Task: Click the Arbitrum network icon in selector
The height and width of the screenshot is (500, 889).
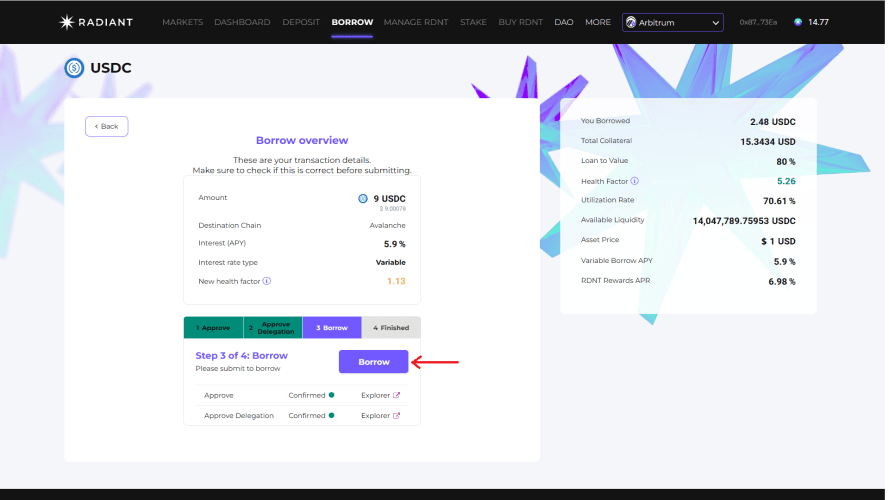Action: click(x=631, y=22)
